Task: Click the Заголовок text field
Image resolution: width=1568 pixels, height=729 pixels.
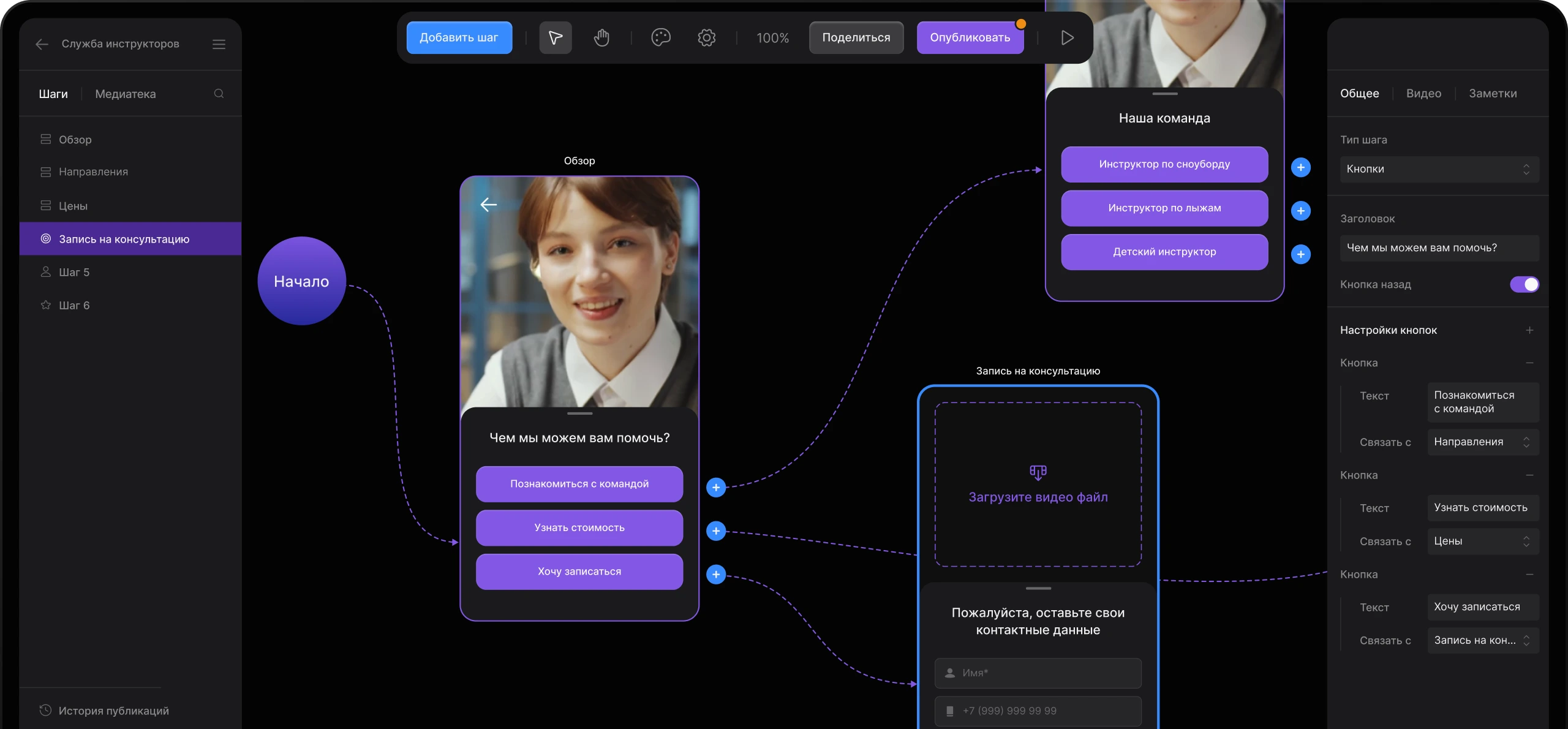Action: [x=1439, y=248]
